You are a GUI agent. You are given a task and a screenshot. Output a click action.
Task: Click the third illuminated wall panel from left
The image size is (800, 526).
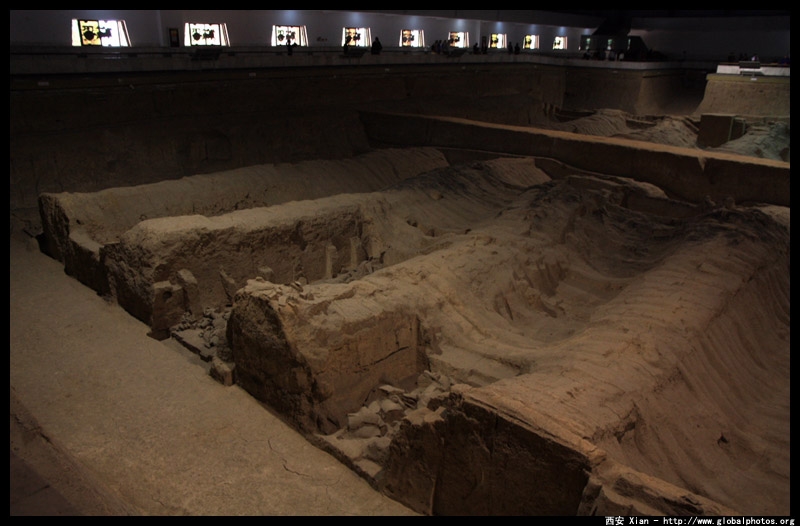point(289,36)
